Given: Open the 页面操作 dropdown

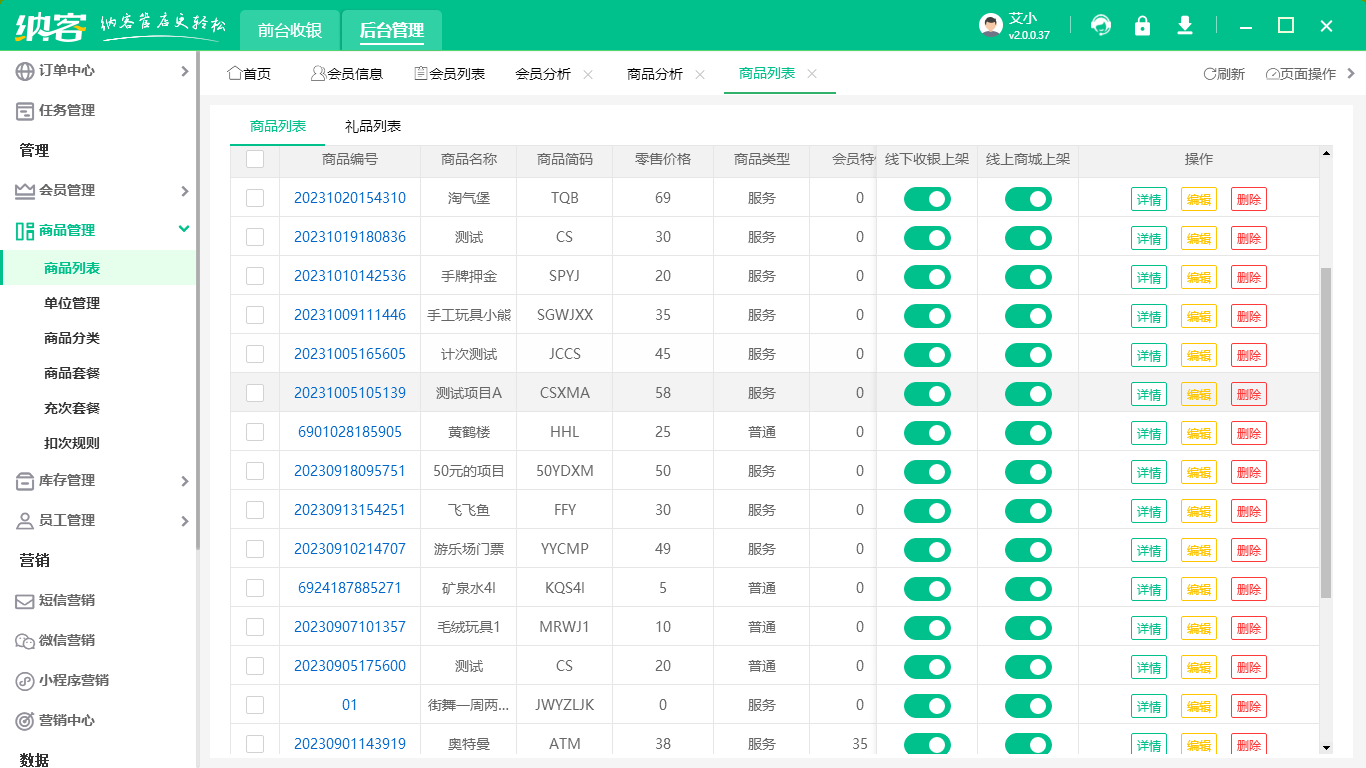Looking at the screenshot, I should tap(1300, 74).
